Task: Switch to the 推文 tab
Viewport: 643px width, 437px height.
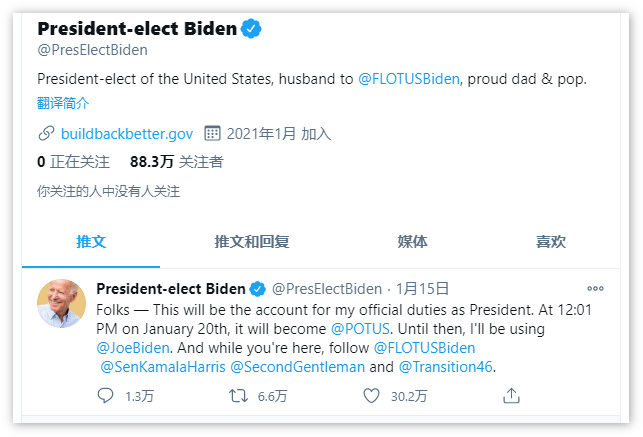Action: pyautogui.click(x=91, y=241)
